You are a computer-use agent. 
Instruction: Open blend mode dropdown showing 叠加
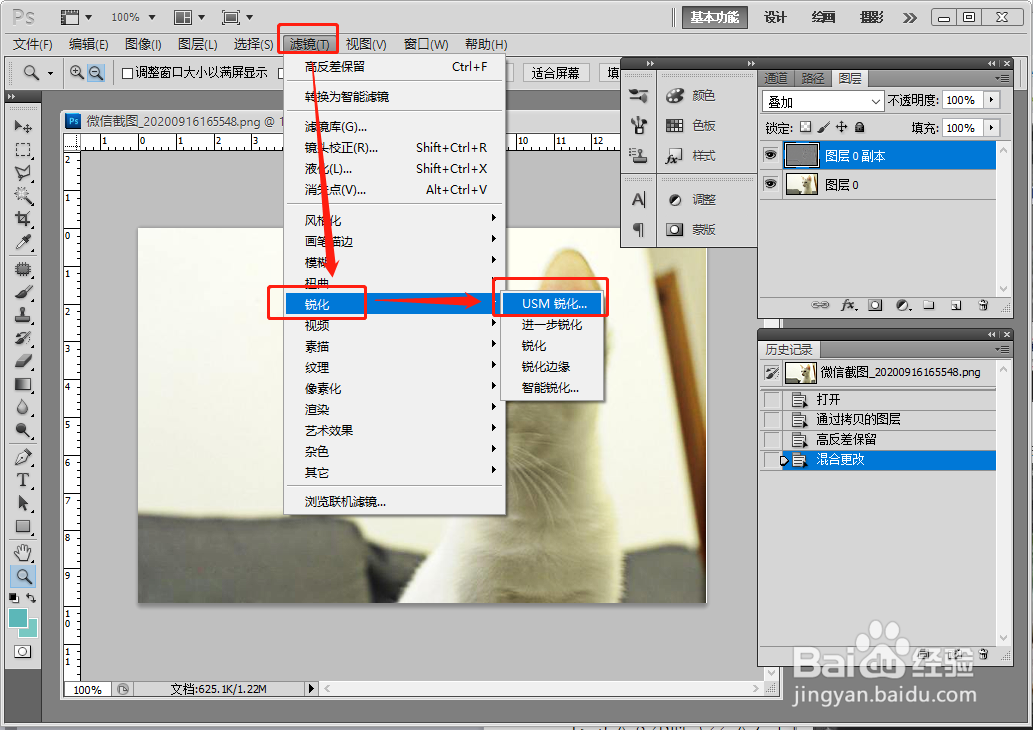[823, 101]
